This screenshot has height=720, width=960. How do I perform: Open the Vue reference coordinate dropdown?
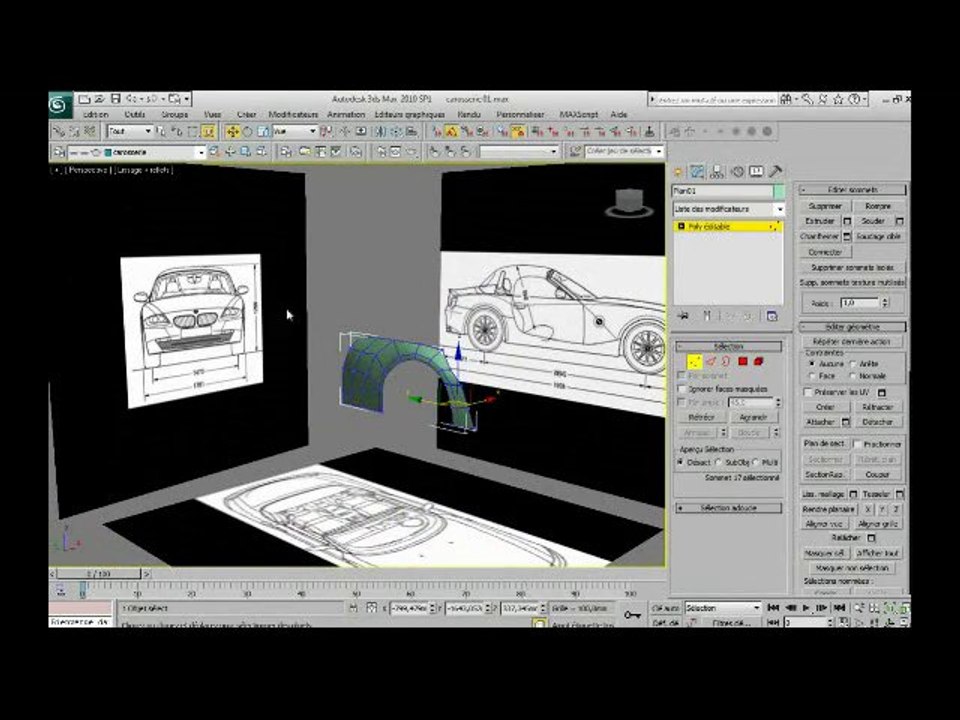click(294, 131)
